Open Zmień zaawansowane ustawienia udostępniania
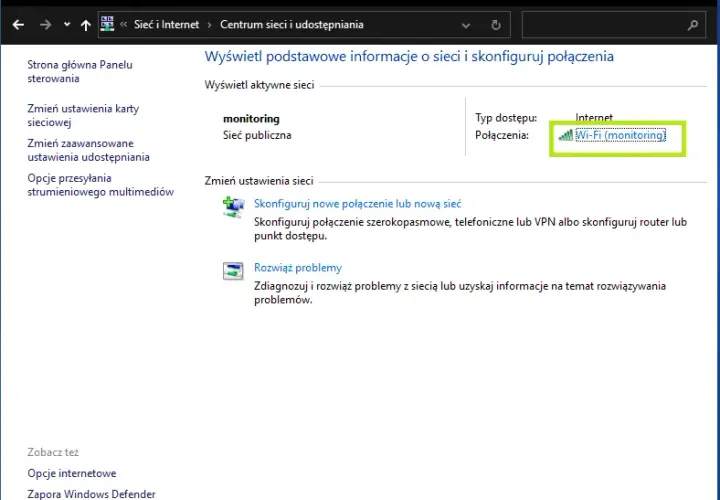The image size is (720, 500). (89, 150)
